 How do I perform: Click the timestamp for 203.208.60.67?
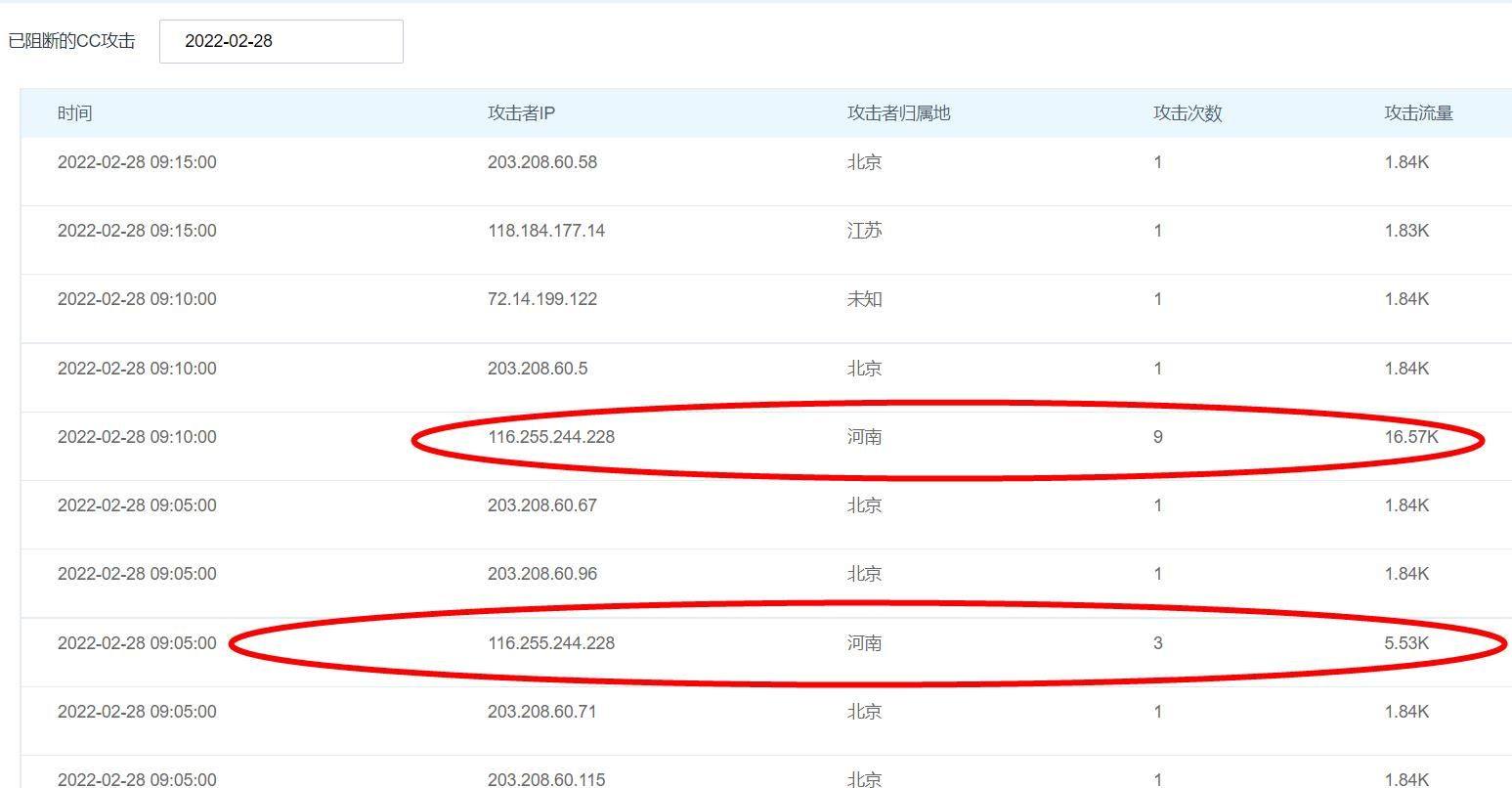(137, 505)
